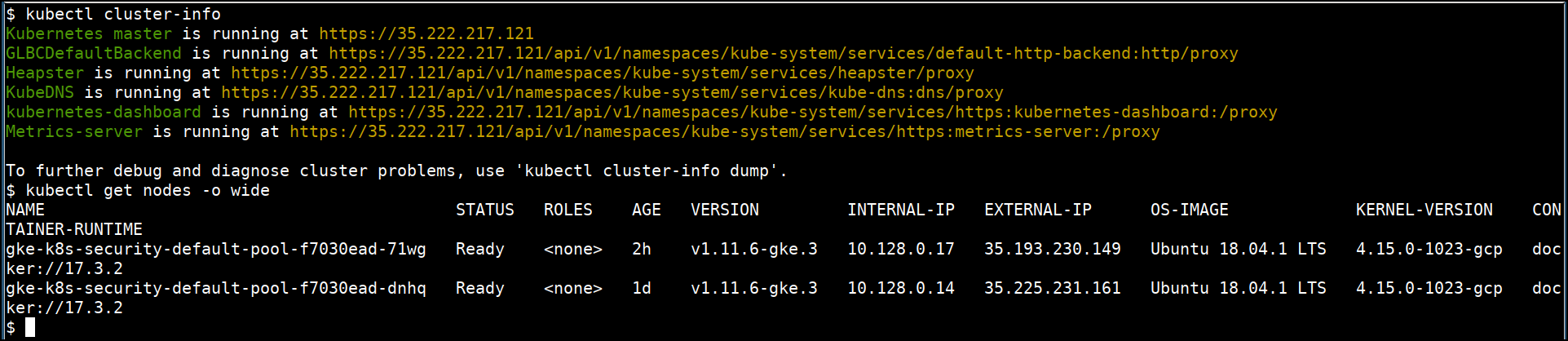Open the Heapster service proxy URL

(x=603, y=73)
